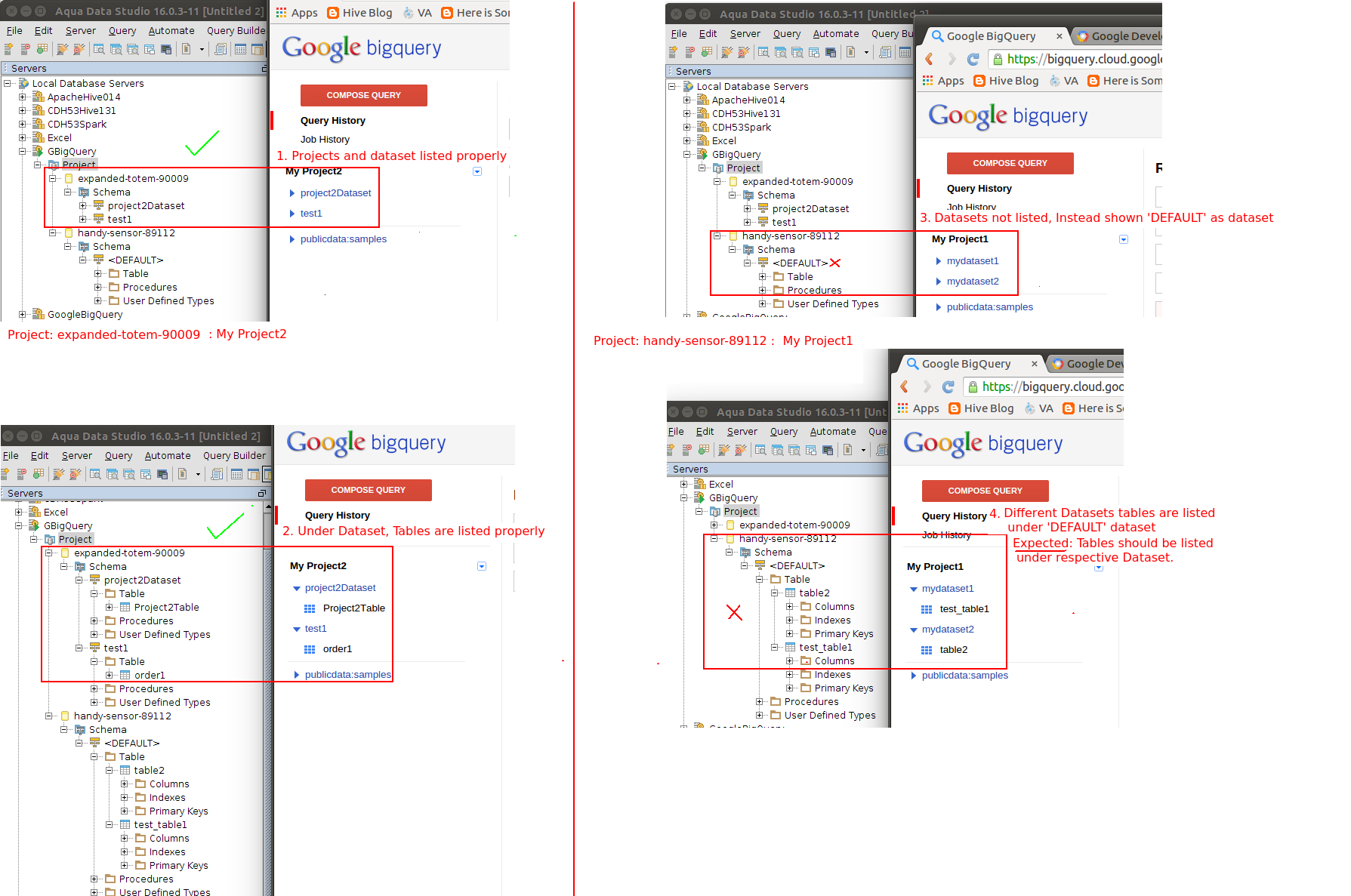Click browser back arrow in bottom-right screenshot
The height and width of the screenshot is (896, 1351).
(904, 386)
